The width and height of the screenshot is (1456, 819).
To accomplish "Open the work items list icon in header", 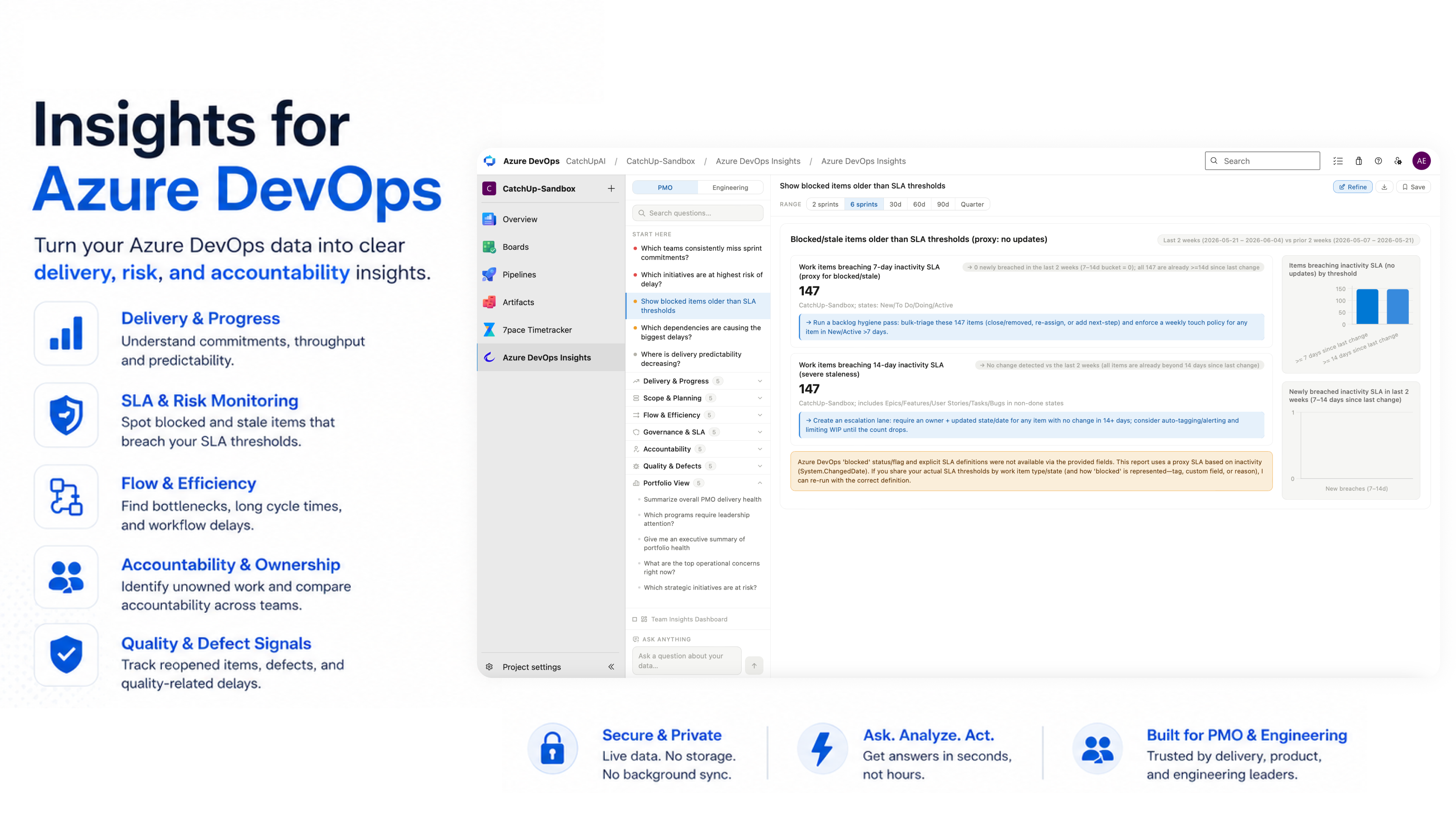I will click(1338, 161).
